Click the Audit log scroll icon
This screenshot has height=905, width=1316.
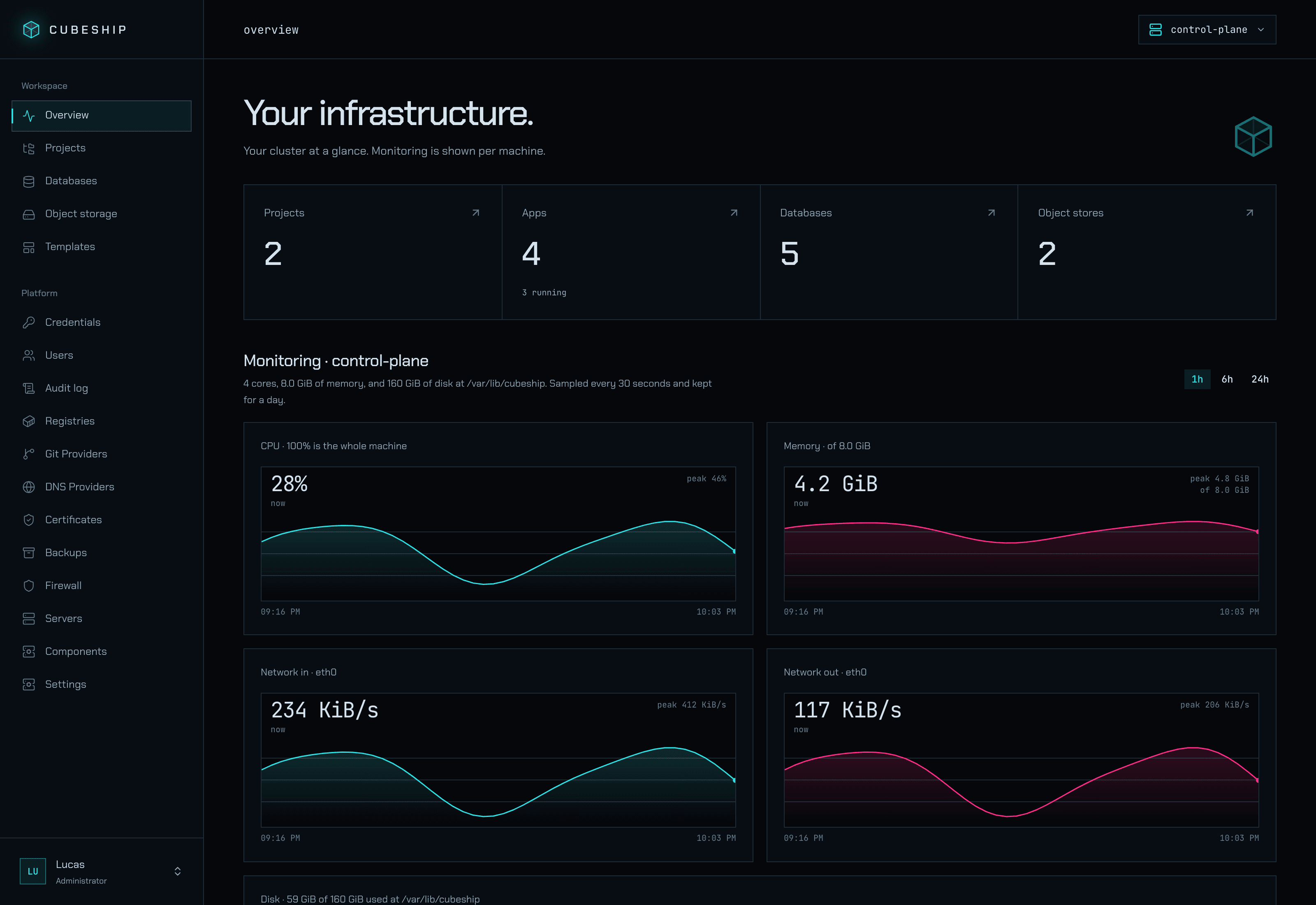coord(29,388)
